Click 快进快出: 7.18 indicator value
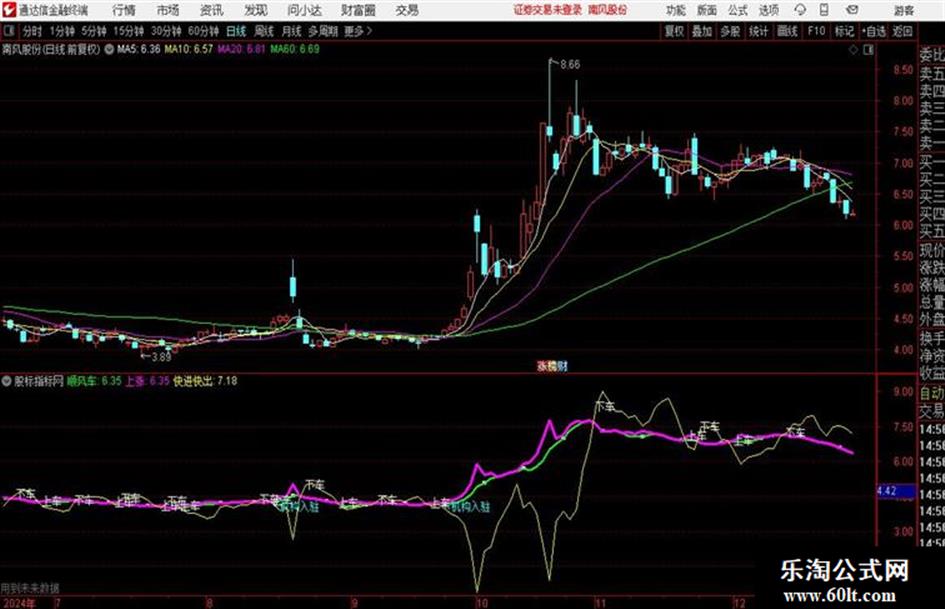This screenshot has height=609, width=945. (206, 381)
